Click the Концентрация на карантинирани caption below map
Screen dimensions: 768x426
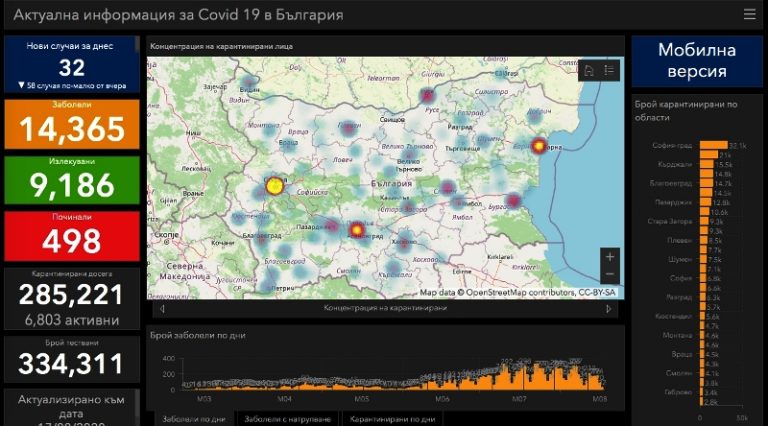385,308
